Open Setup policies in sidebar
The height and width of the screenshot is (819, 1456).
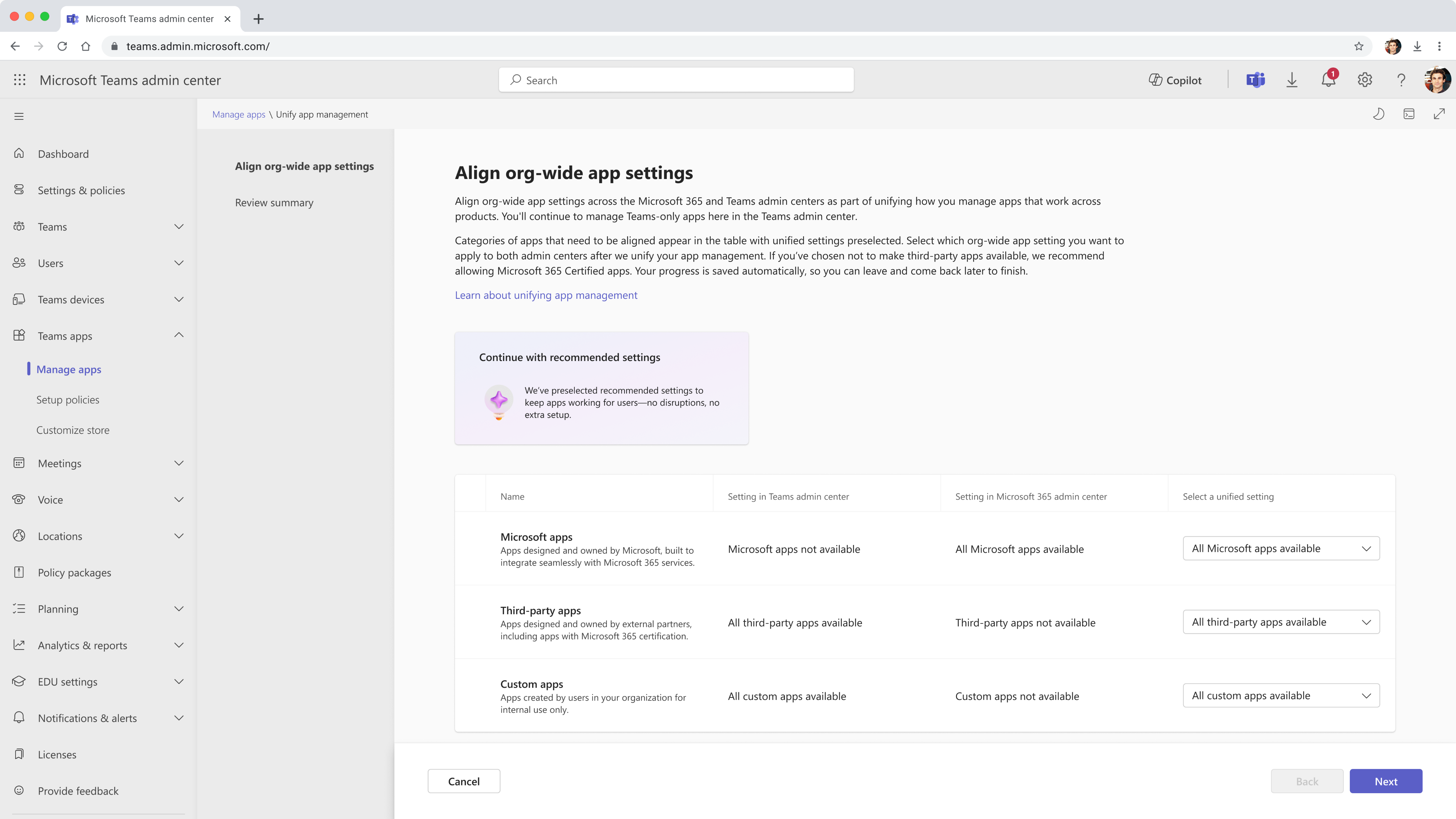[x=68, y=400]
